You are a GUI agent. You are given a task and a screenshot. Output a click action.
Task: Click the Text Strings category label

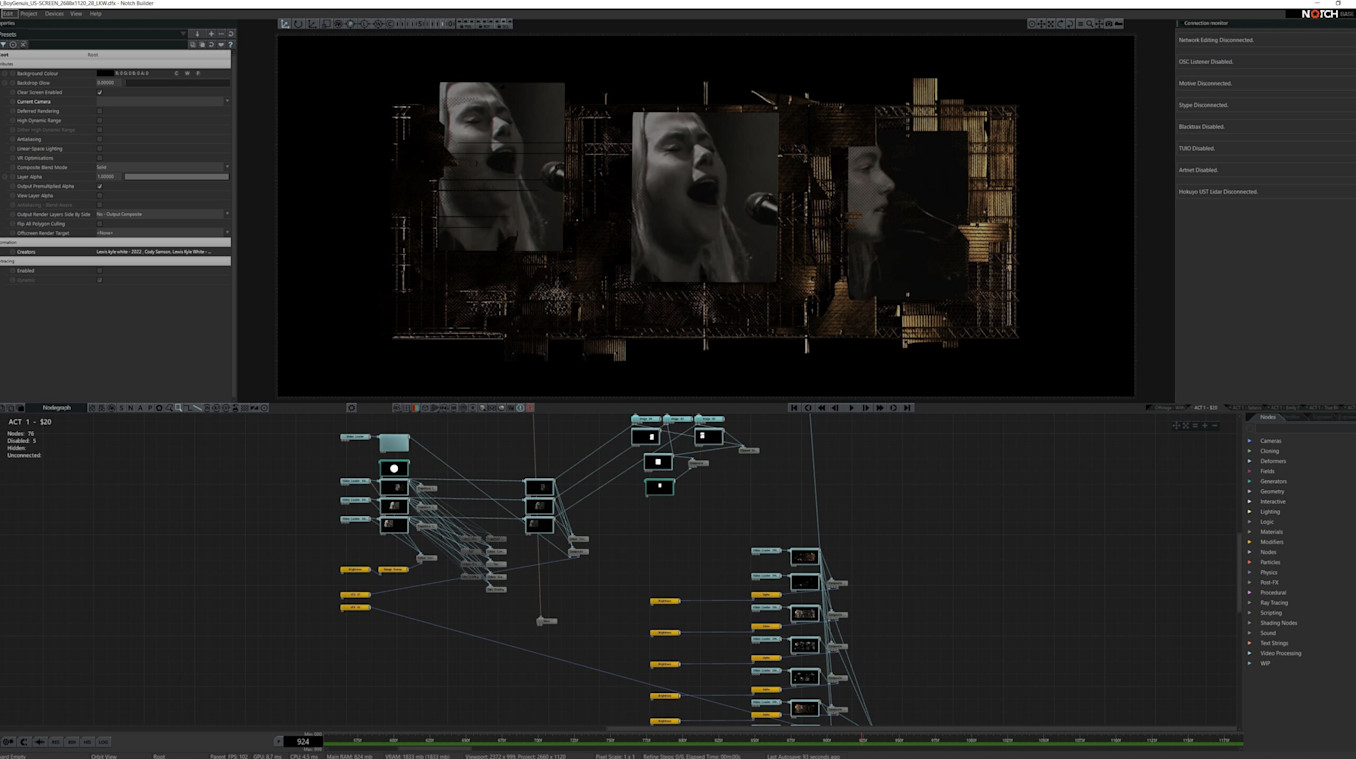1274,643
